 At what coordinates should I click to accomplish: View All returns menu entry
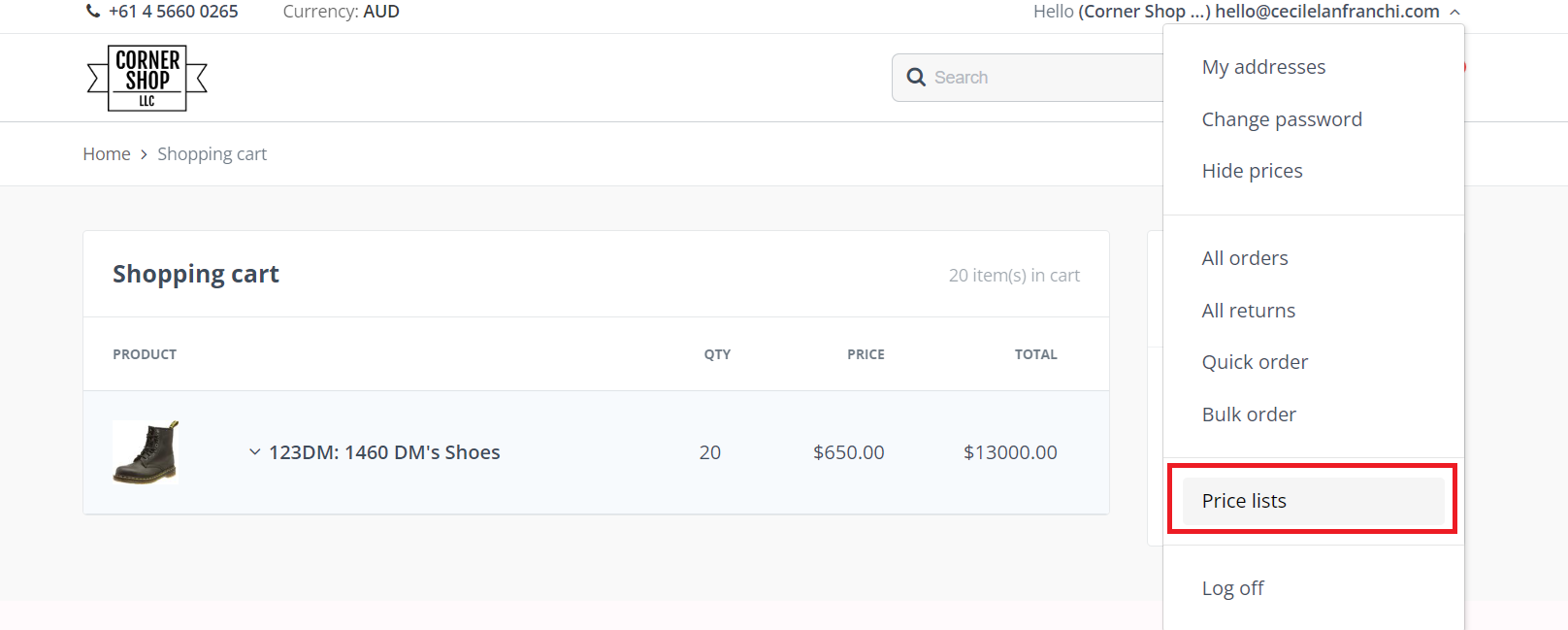(x=1248, y=311)
